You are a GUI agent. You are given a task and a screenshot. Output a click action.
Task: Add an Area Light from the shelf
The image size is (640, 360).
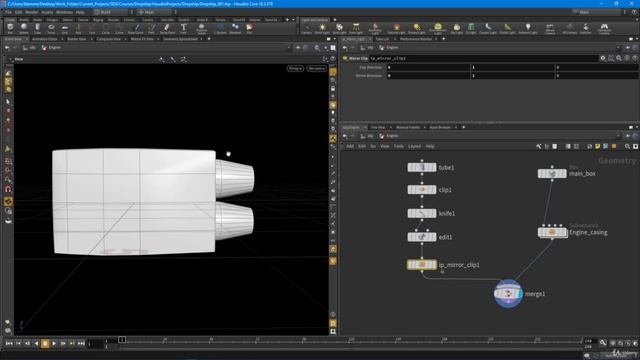click(x=356, y=28)
